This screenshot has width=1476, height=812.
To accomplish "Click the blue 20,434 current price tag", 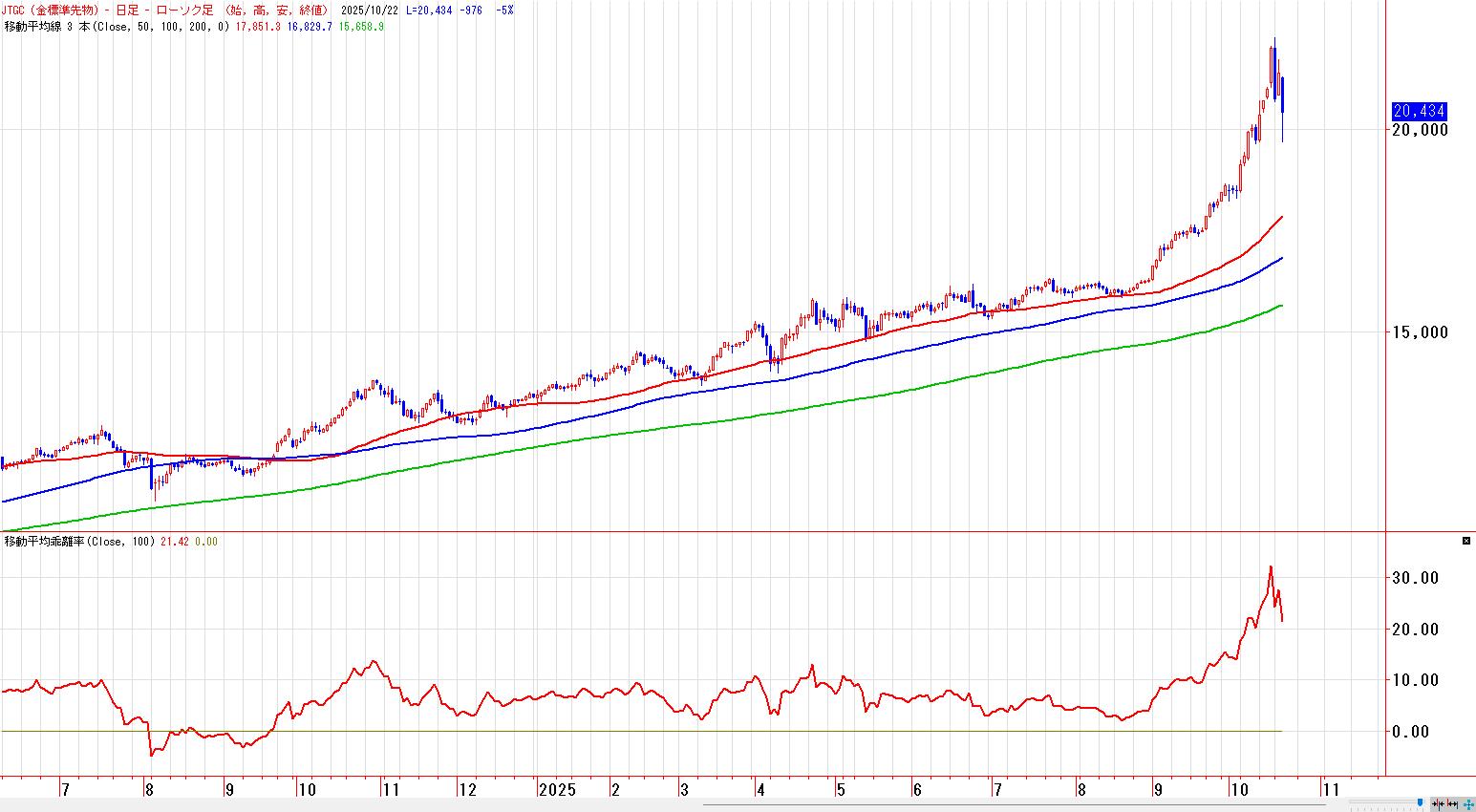I will (x=1419, y=111).
